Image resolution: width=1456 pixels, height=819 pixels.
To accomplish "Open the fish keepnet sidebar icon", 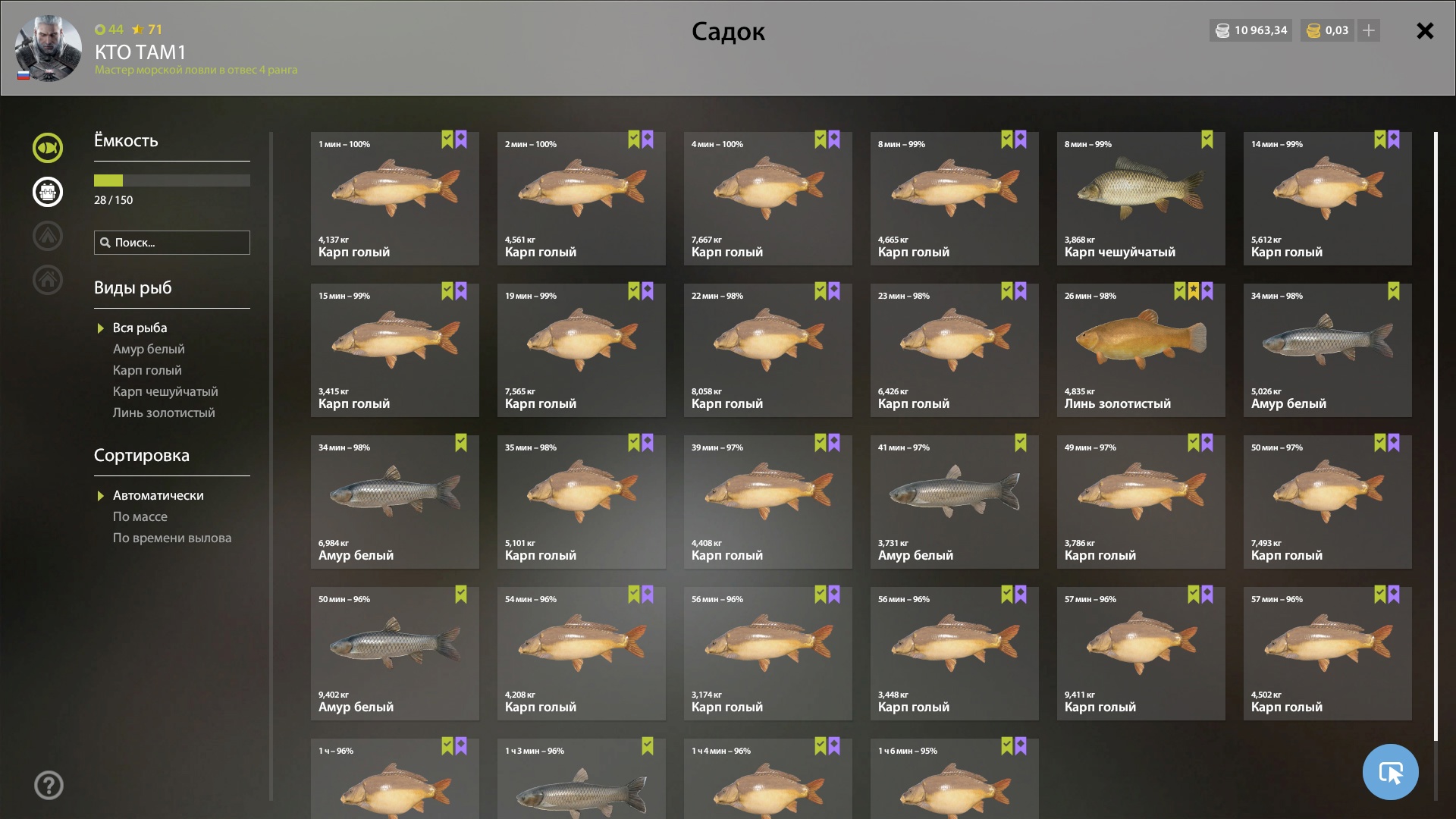I will pyautogui.click(x=48, y=148).
